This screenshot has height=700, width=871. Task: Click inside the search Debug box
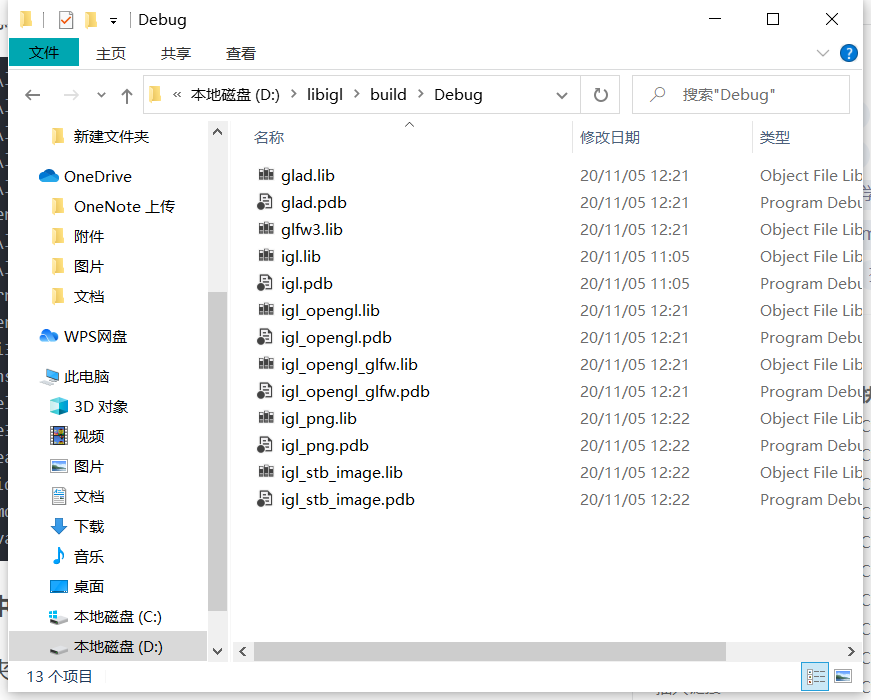click(x=740, y=94)
